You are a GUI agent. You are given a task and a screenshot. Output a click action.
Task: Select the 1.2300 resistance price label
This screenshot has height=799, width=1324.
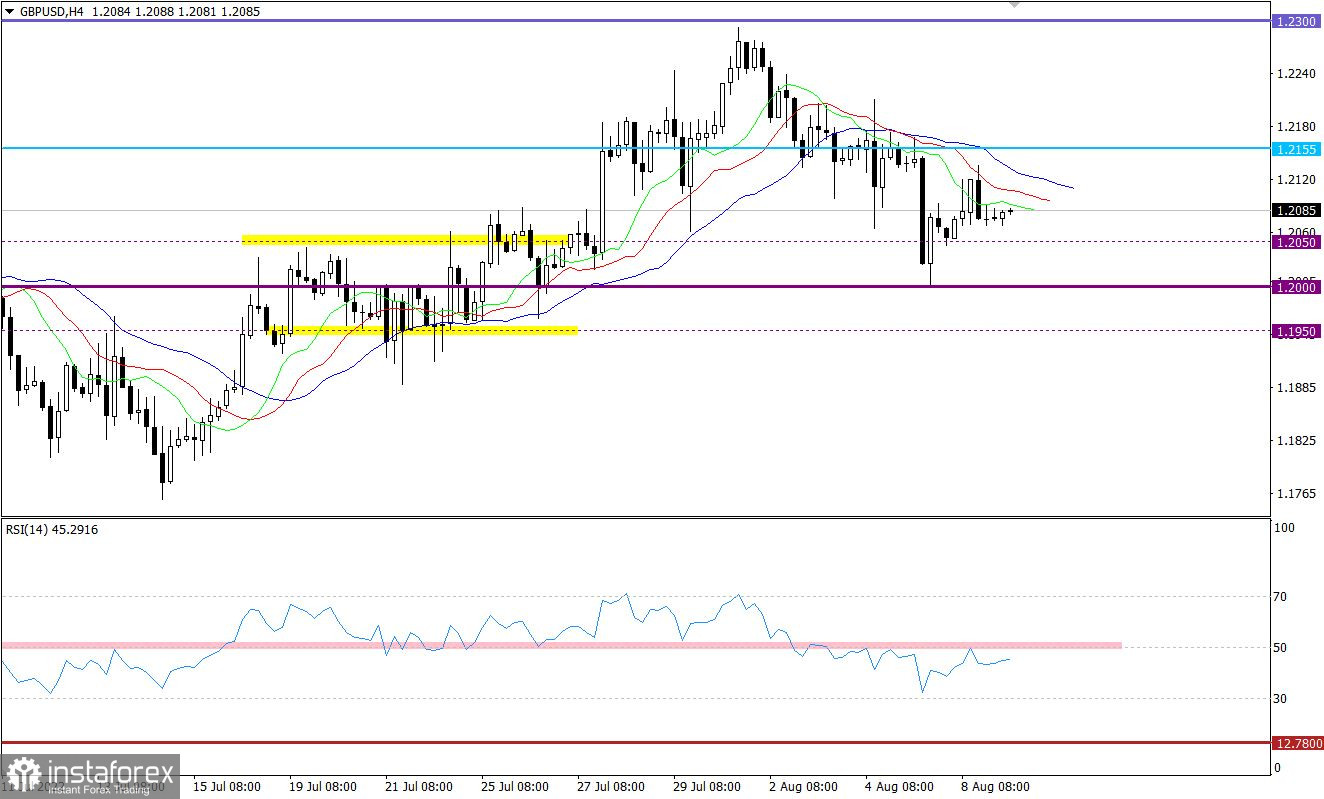tap(1296, 21)
